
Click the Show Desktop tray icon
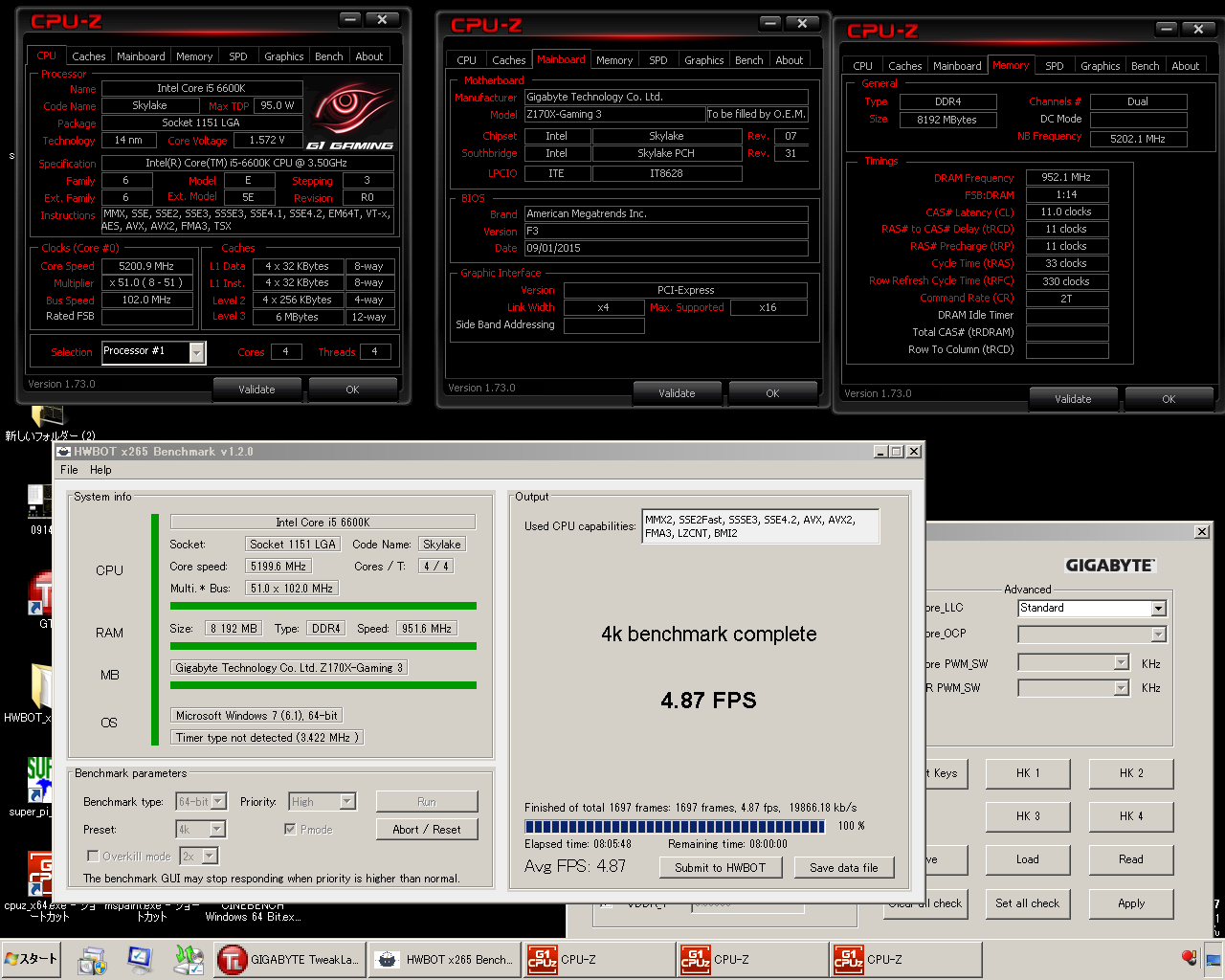1213,958
